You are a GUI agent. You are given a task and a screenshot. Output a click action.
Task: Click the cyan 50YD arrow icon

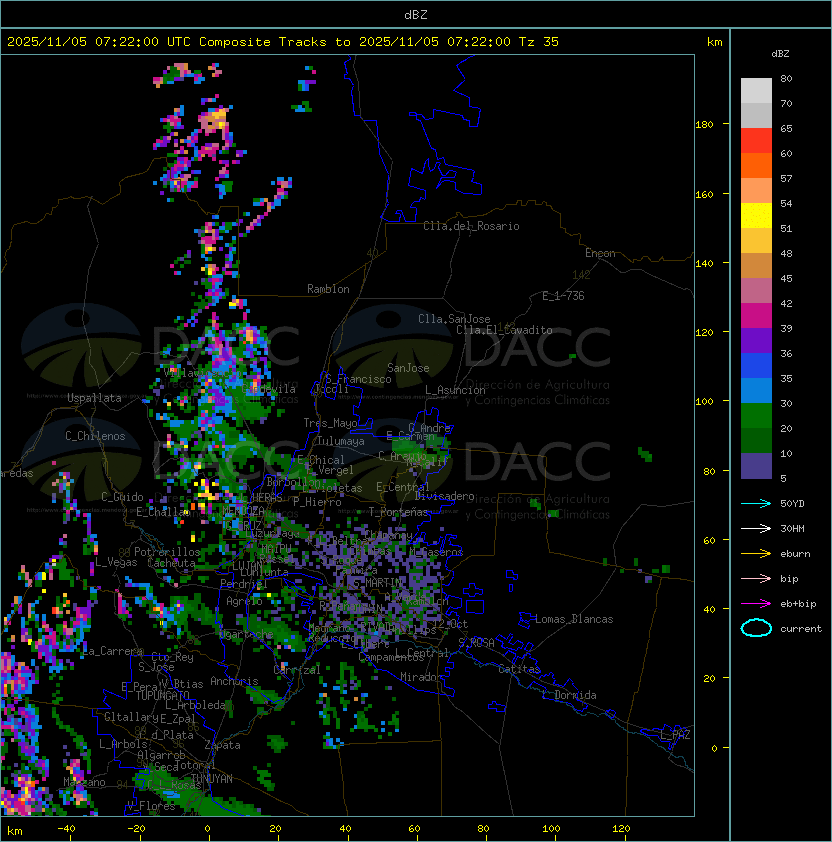pyautogui.click(x=756, y=503)
